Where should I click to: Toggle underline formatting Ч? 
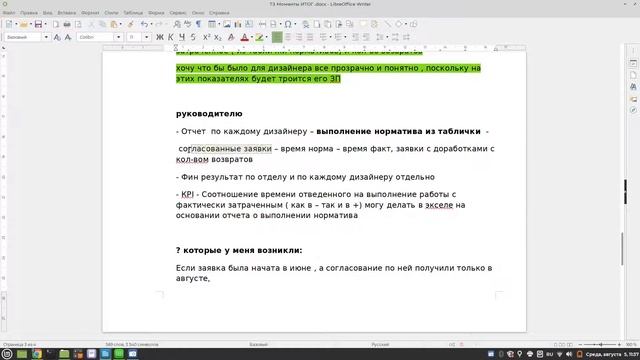[182, 37]
